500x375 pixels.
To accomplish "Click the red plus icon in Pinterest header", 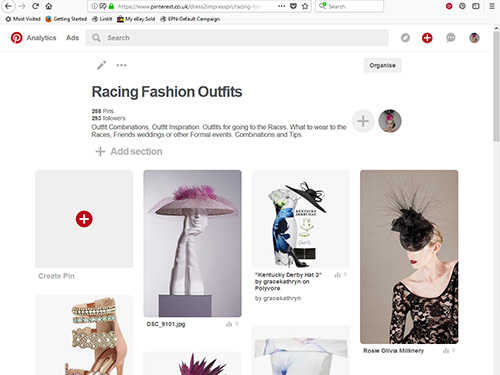I will 427,38.
